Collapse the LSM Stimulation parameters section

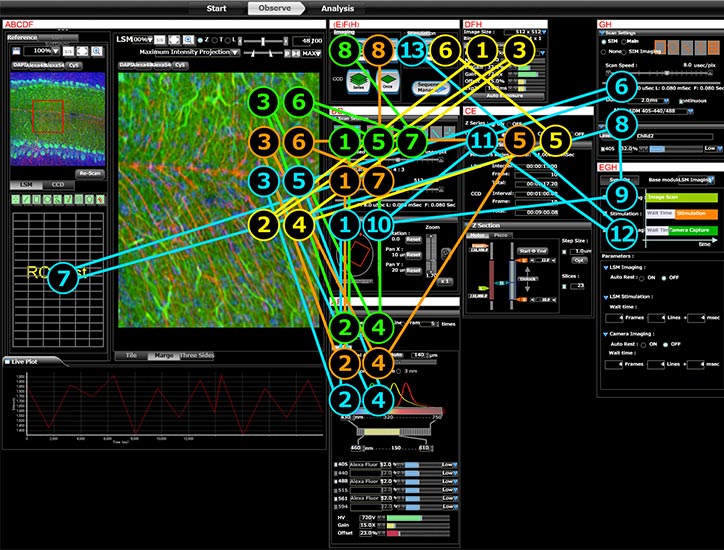coord(606,297)
